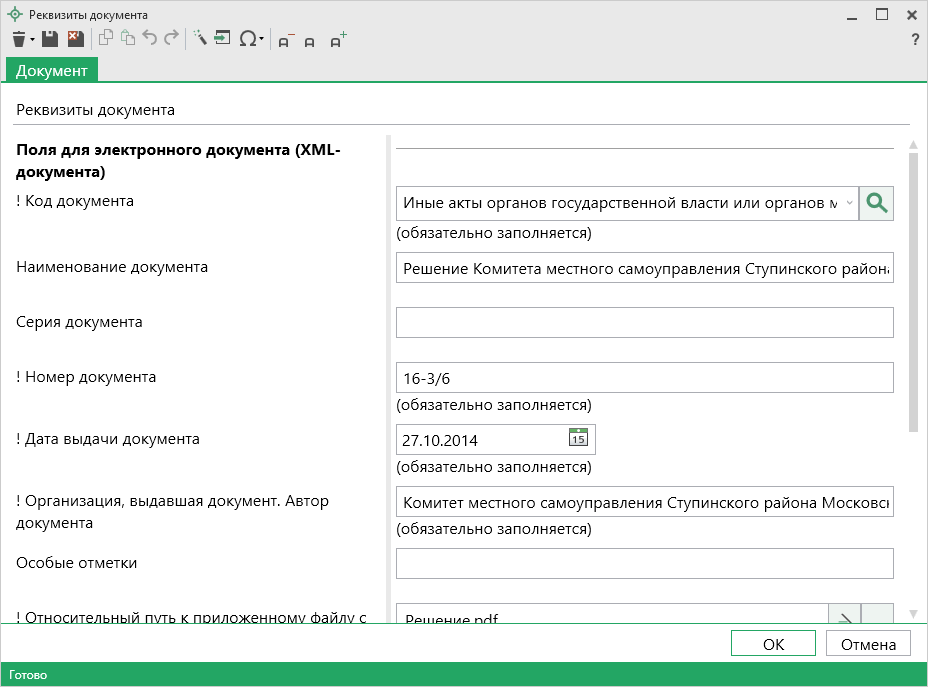This screenshot has width=928, height=687.
Task: Decrease font size with A-minus icon
Action: tap(285, 40)
